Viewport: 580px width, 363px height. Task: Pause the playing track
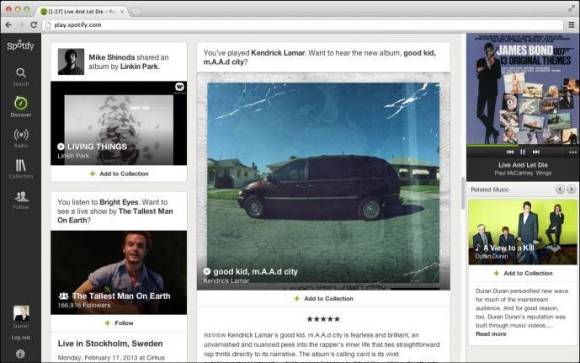click(523, 152)
